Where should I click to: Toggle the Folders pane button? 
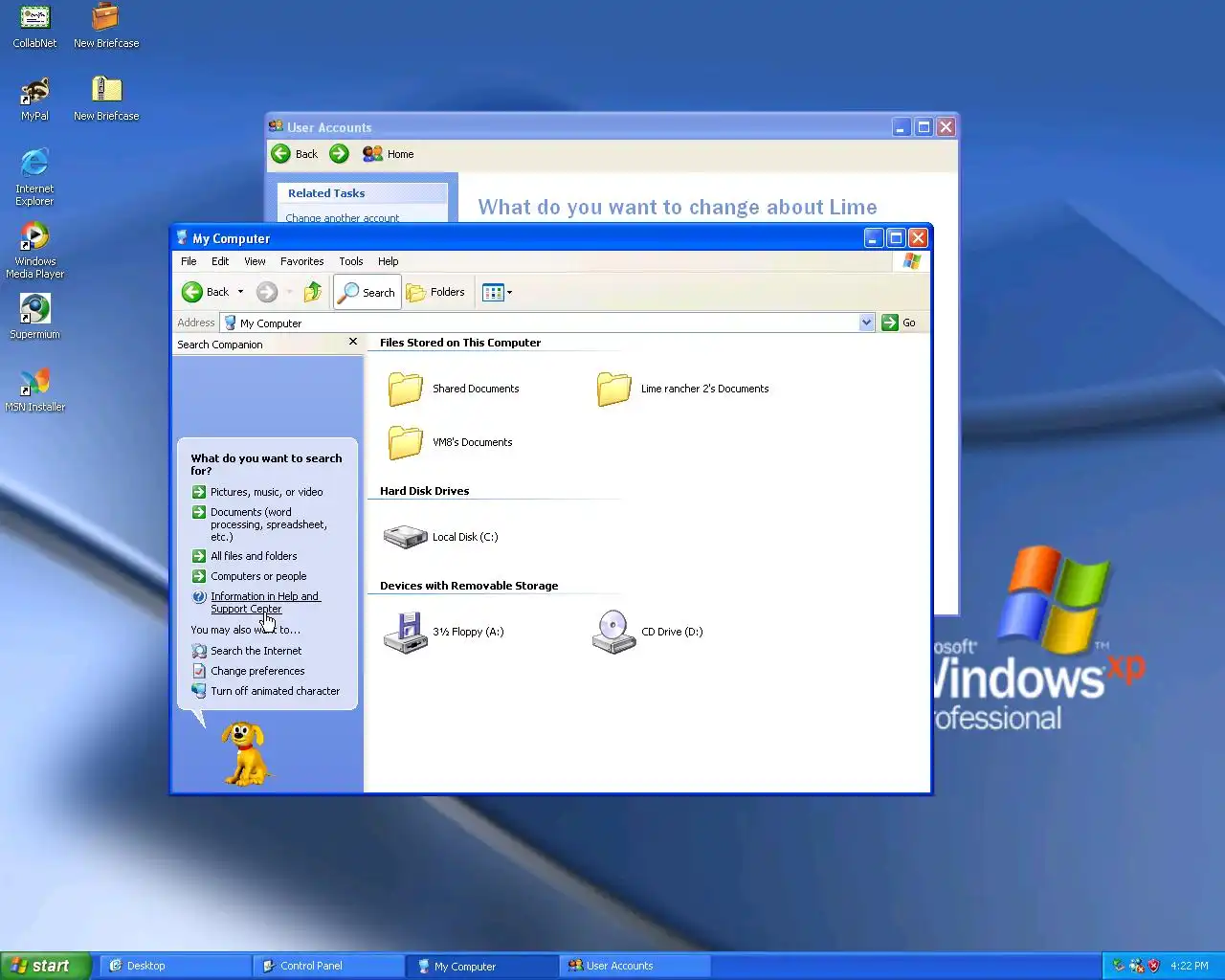(436, 292)
